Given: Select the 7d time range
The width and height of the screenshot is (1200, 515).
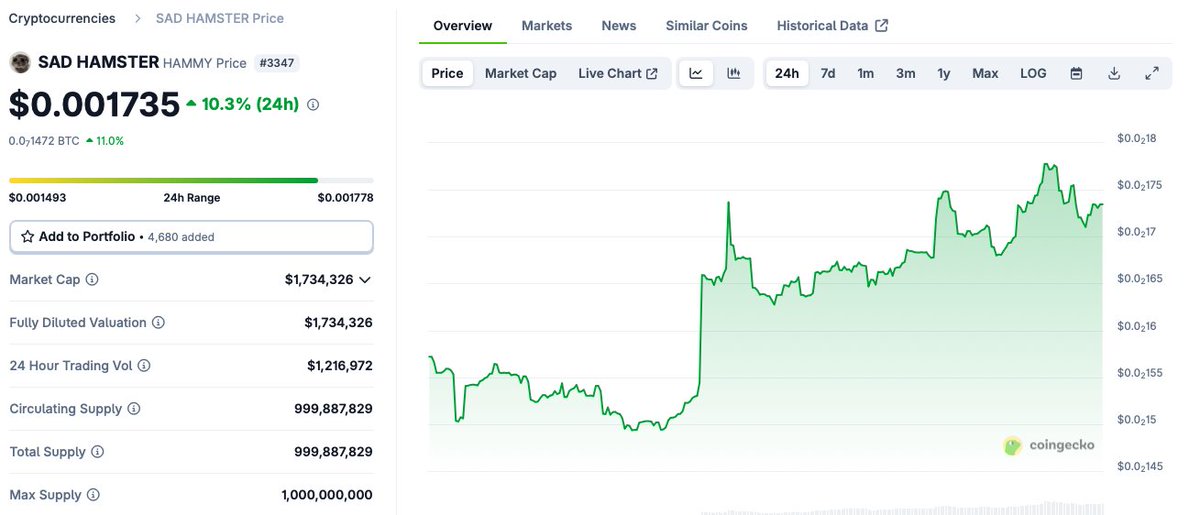Looking at the screenshot, I should [828, 73].
